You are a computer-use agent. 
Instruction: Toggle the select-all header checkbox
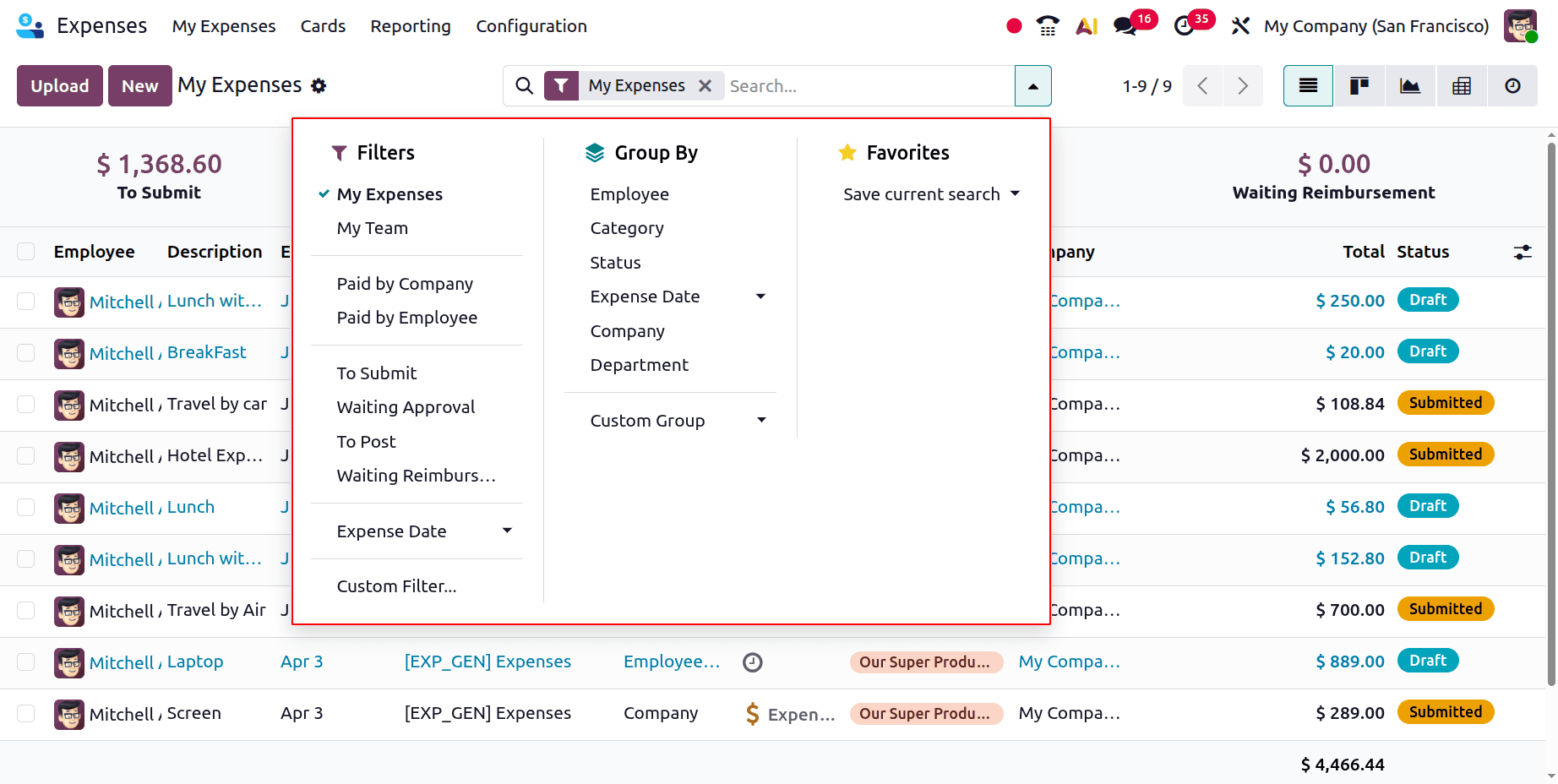click(26, 252)
